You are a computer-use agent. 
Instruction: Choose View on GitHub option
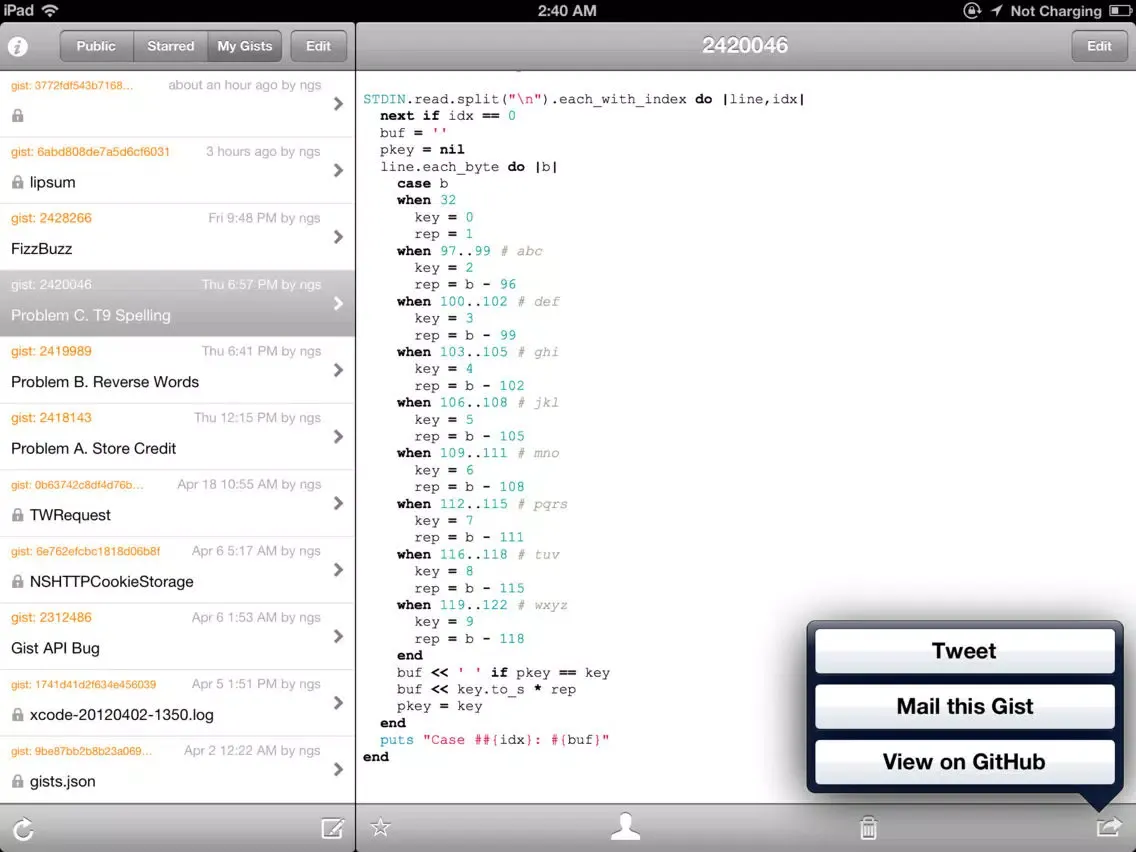click(964, 762)
